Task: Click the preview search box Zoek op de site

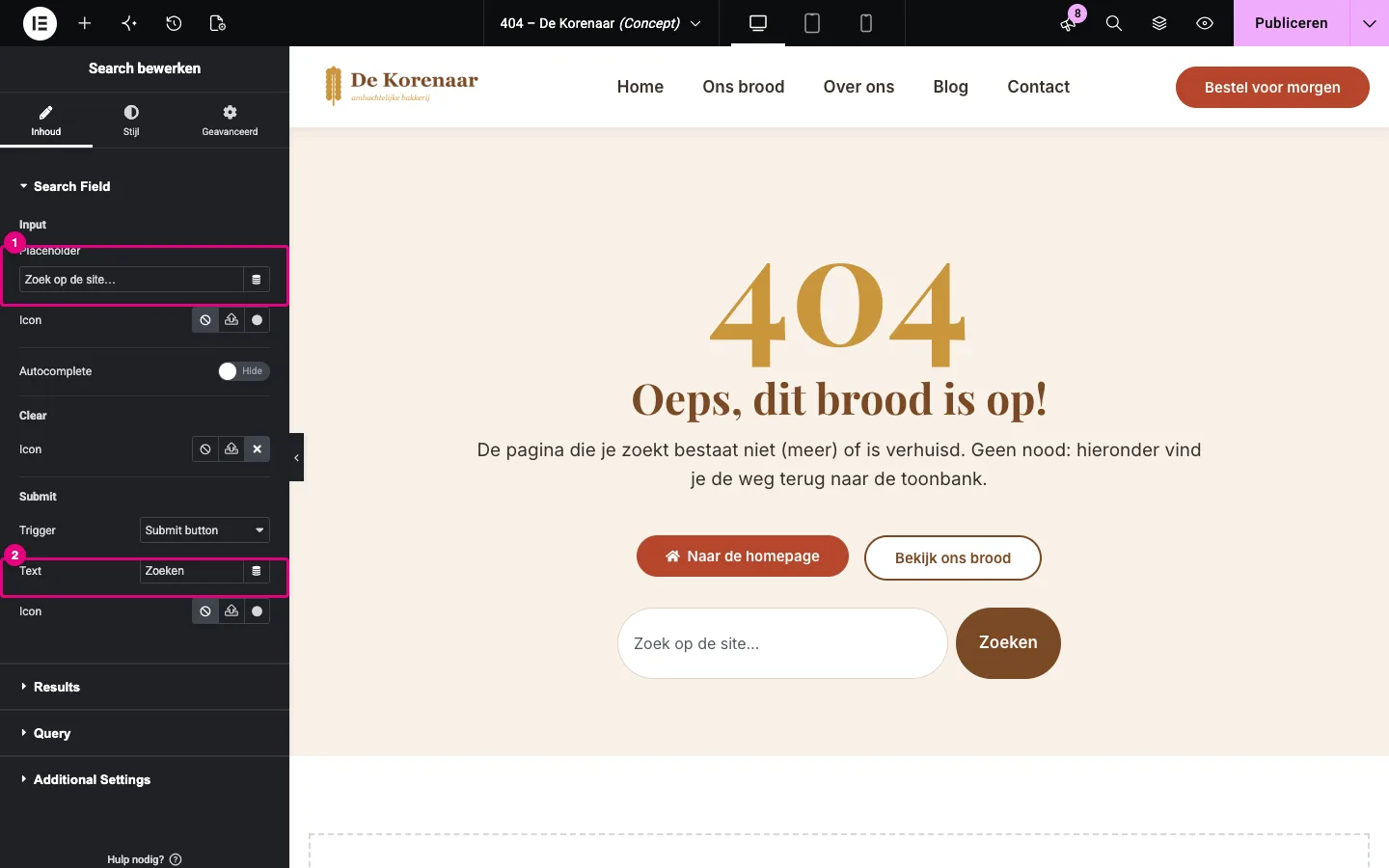Action: click(x=782, y=643)
